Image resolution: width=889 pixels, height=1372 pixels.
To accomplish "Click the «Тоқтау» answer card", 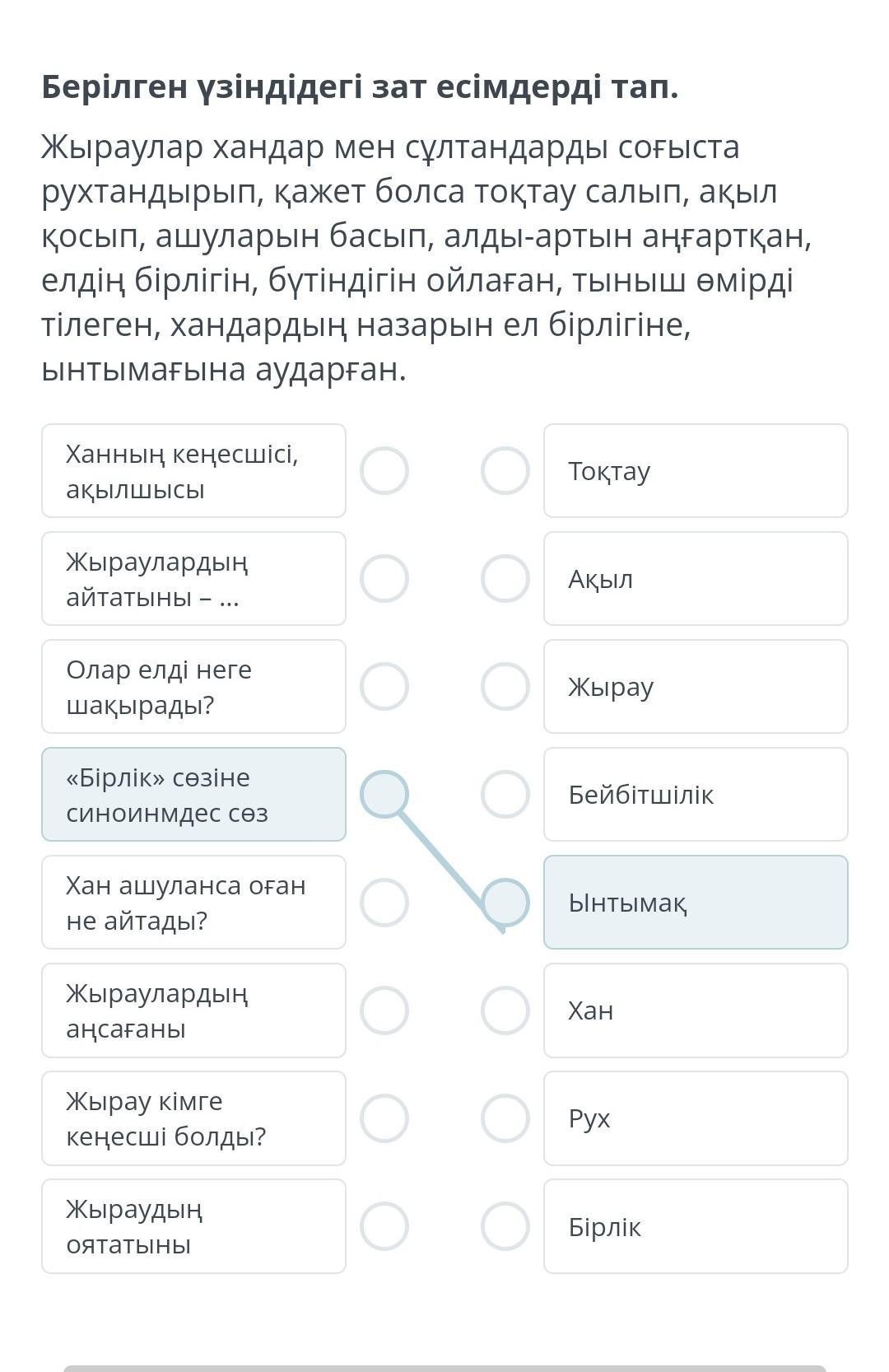I will click(696, 471).
